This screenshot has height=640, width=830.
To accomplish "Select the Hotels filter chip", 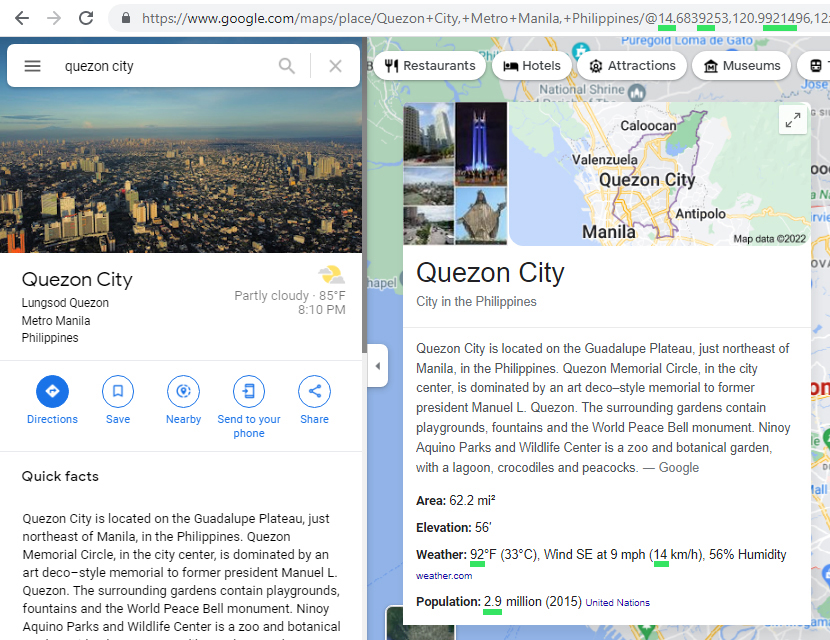I will point(532,64).
